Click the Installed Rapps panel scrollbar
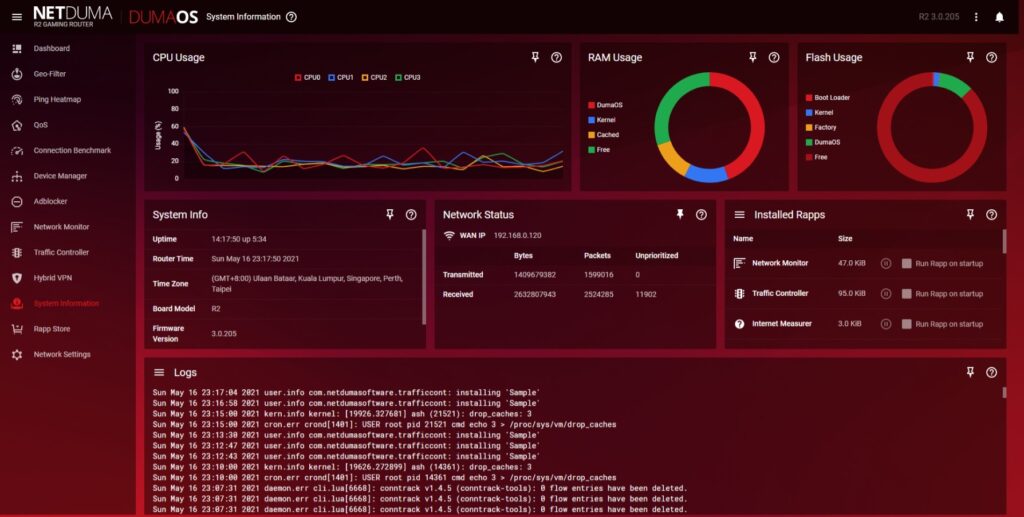Viewport: 1024px width, 517px height. (x=1004, y=240)
